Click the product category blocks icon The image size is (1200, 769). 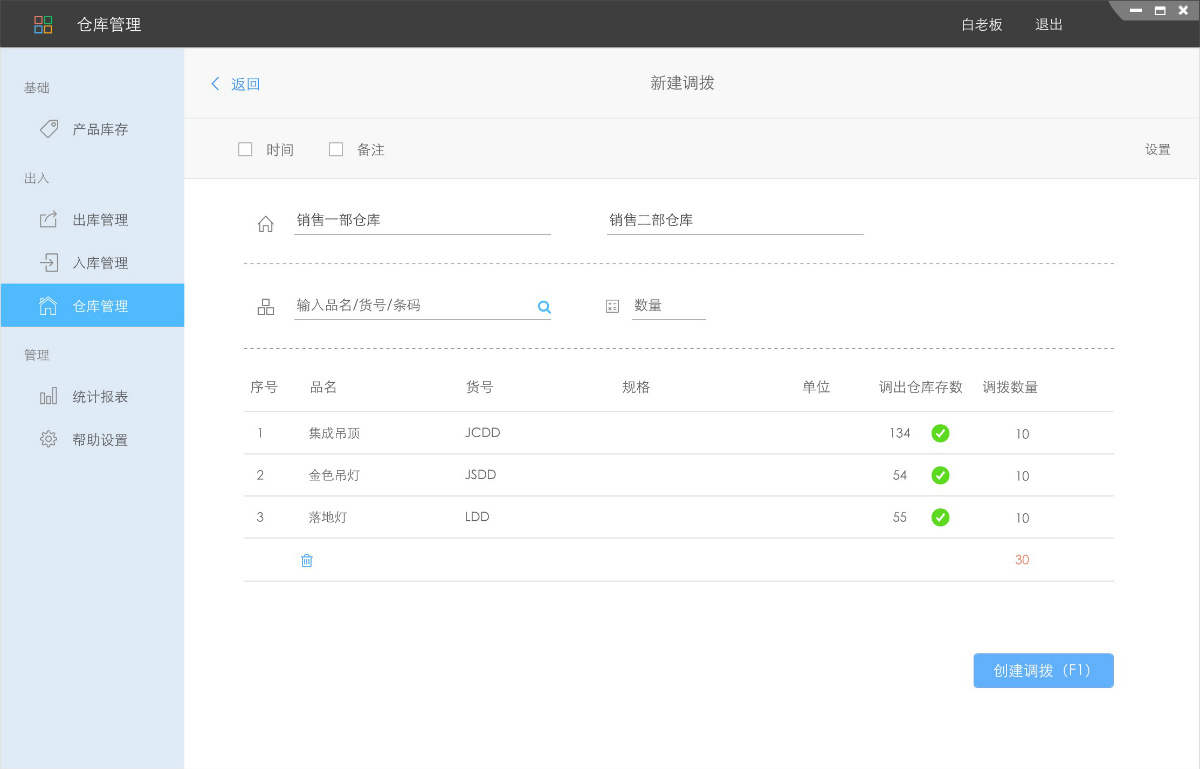(x=266, y=307)
